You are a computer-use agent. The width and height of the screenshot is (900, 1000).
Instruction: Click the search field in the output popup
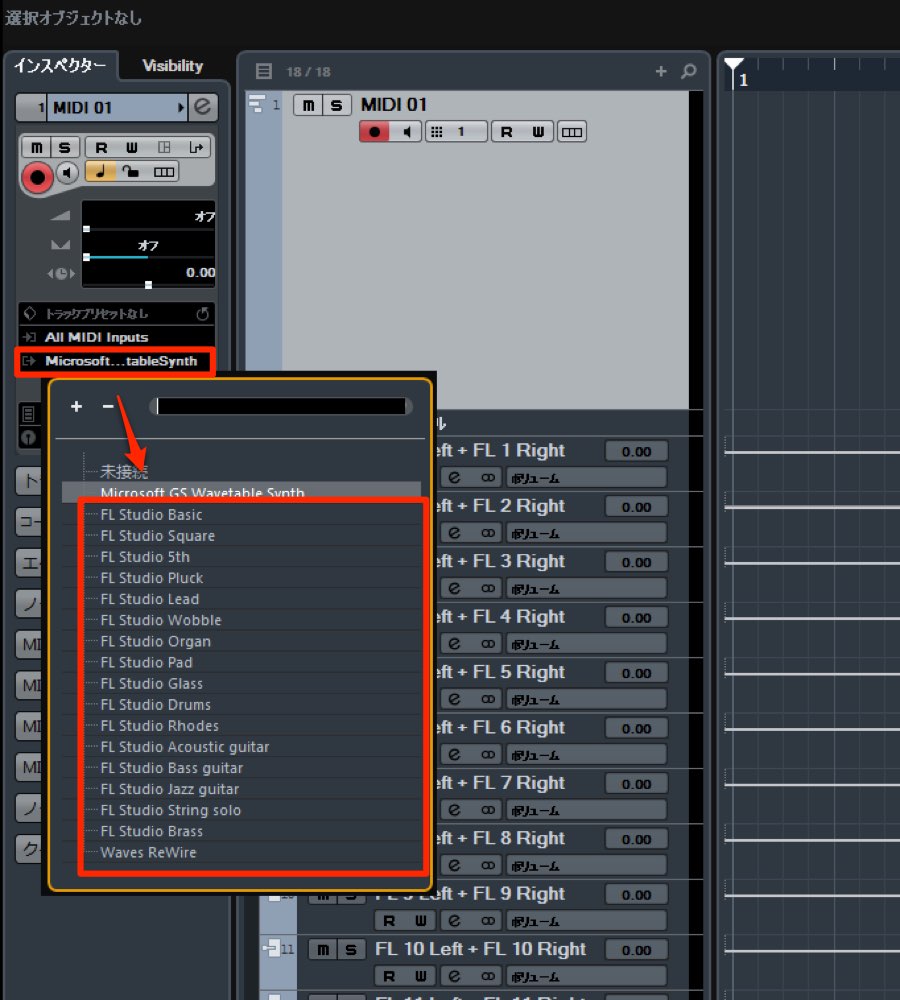click(x=281, y=406)
